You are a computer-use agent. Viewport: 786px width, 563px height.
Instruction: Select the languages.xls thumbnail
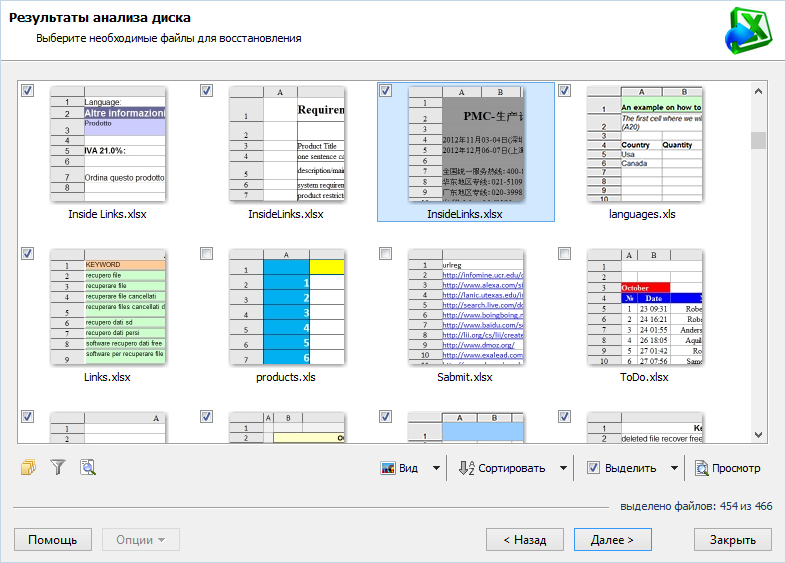[645, 144]
